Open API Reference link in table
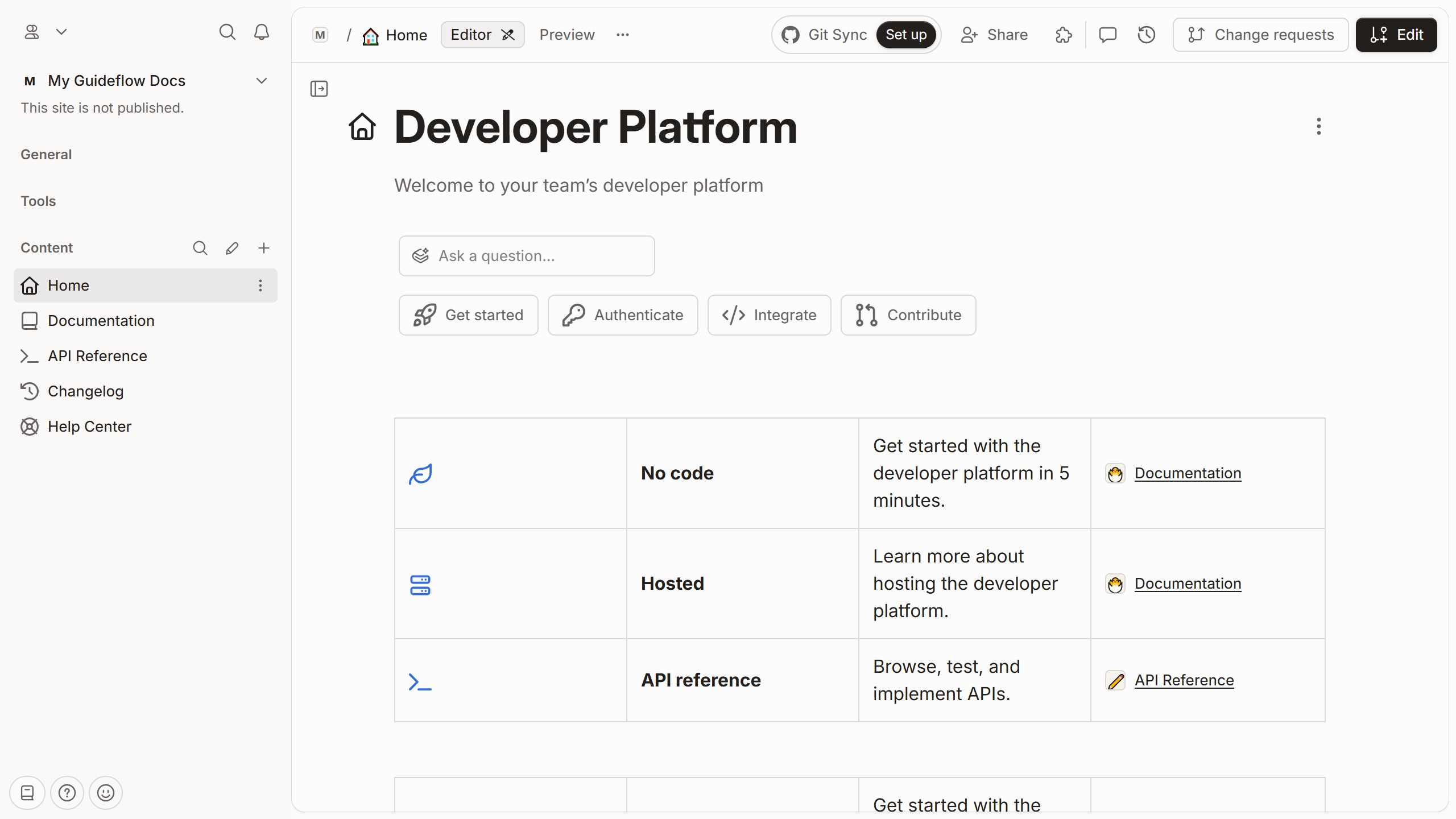The image size is (1456, 819). pos(1184,680)
